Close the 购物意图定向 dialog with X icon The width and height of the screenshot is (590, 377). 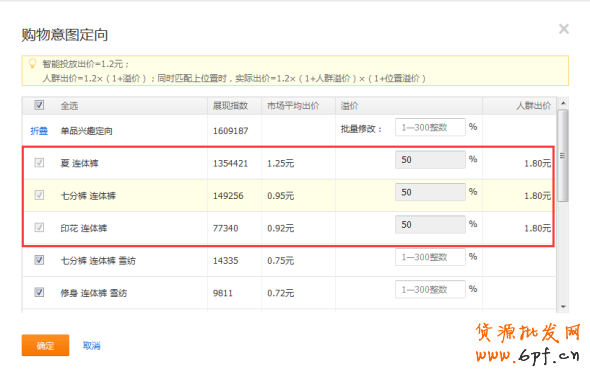coord(564,29)
